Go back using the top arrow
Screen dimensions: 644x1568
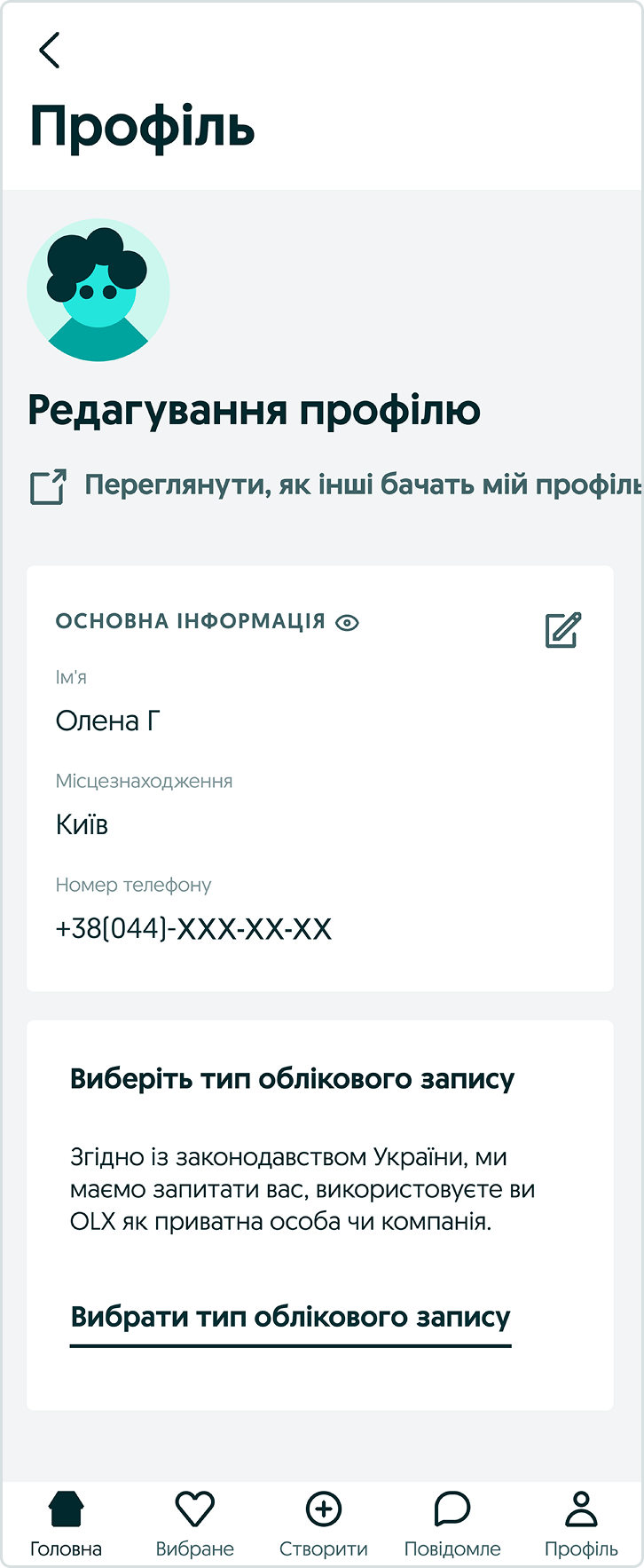click(50, 50)
